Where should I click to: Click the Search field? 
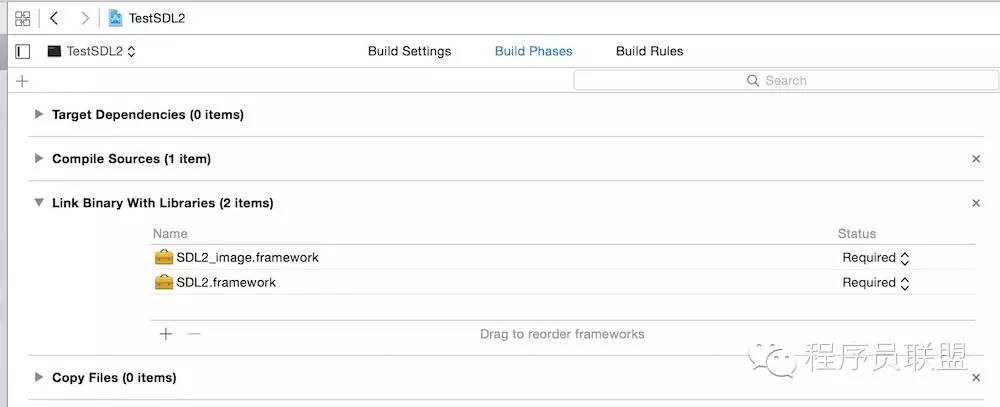click(x=786, y=80)
